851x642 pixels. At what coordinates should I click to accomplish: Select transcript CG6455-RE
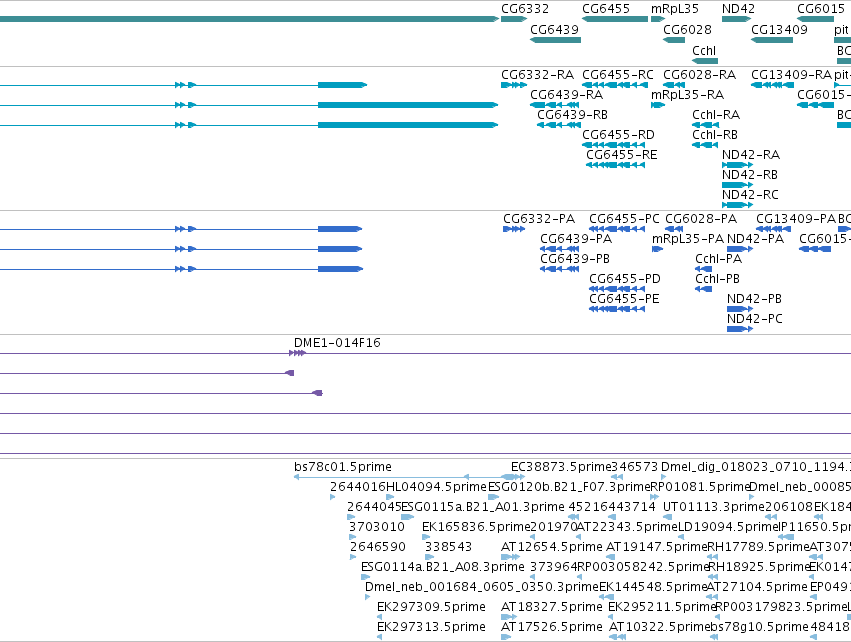(615, 165)
